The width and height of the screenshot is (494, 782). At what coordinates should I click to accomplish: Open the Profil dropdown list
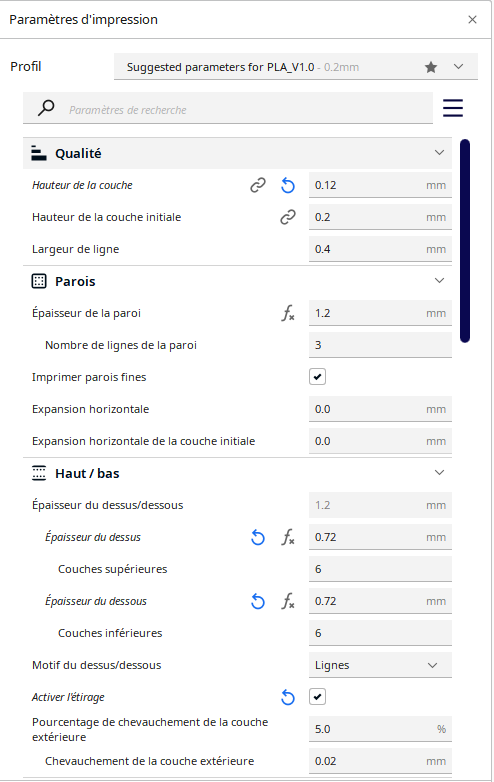point(296,67)
